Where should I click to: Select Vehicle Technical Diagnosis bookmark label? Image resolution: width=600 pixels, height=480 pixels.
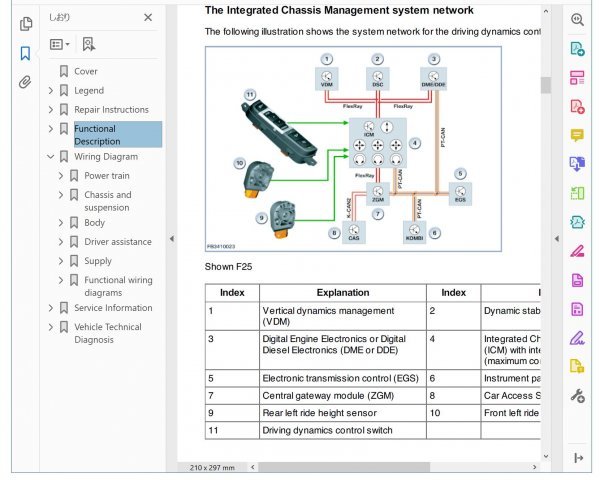[108, 333]
